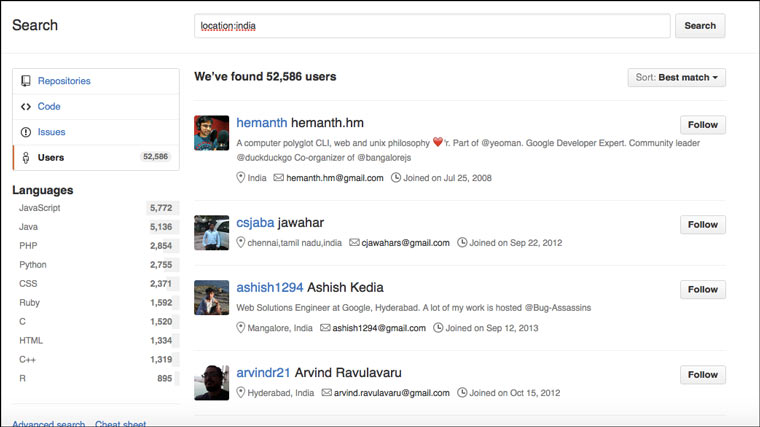Click the 5,772 count next to JavaScript
Viewport: 760px width, 427px height.
pyautogui.click(x=161, y=208)
